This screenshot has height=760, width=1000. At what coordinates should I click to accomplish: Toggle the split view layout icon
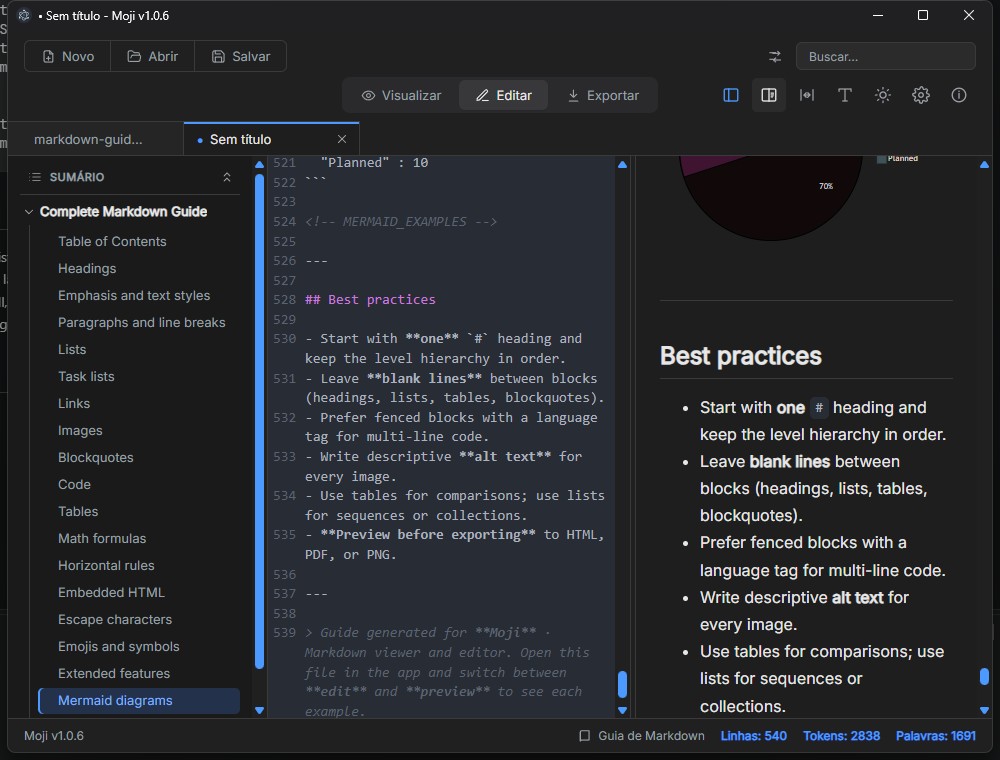[769, 96]
